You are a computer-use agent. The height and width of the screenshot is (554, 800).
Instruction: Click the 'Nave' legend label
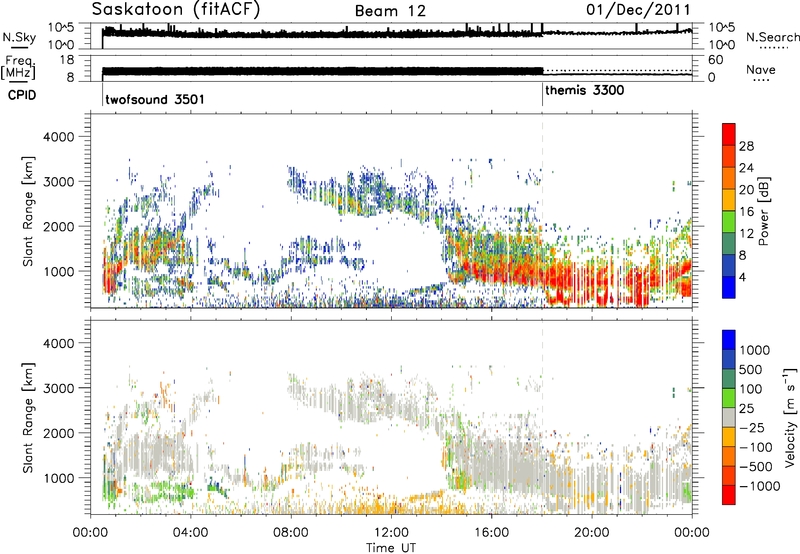tap(761, 70)
